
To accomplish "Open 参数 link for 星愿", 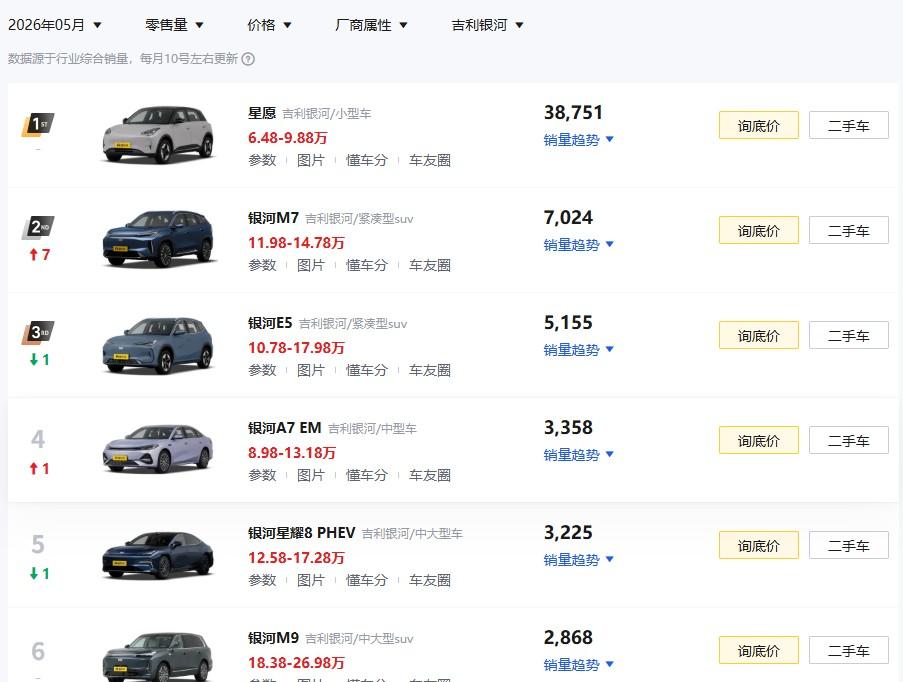I will click(x=262, y=160).
